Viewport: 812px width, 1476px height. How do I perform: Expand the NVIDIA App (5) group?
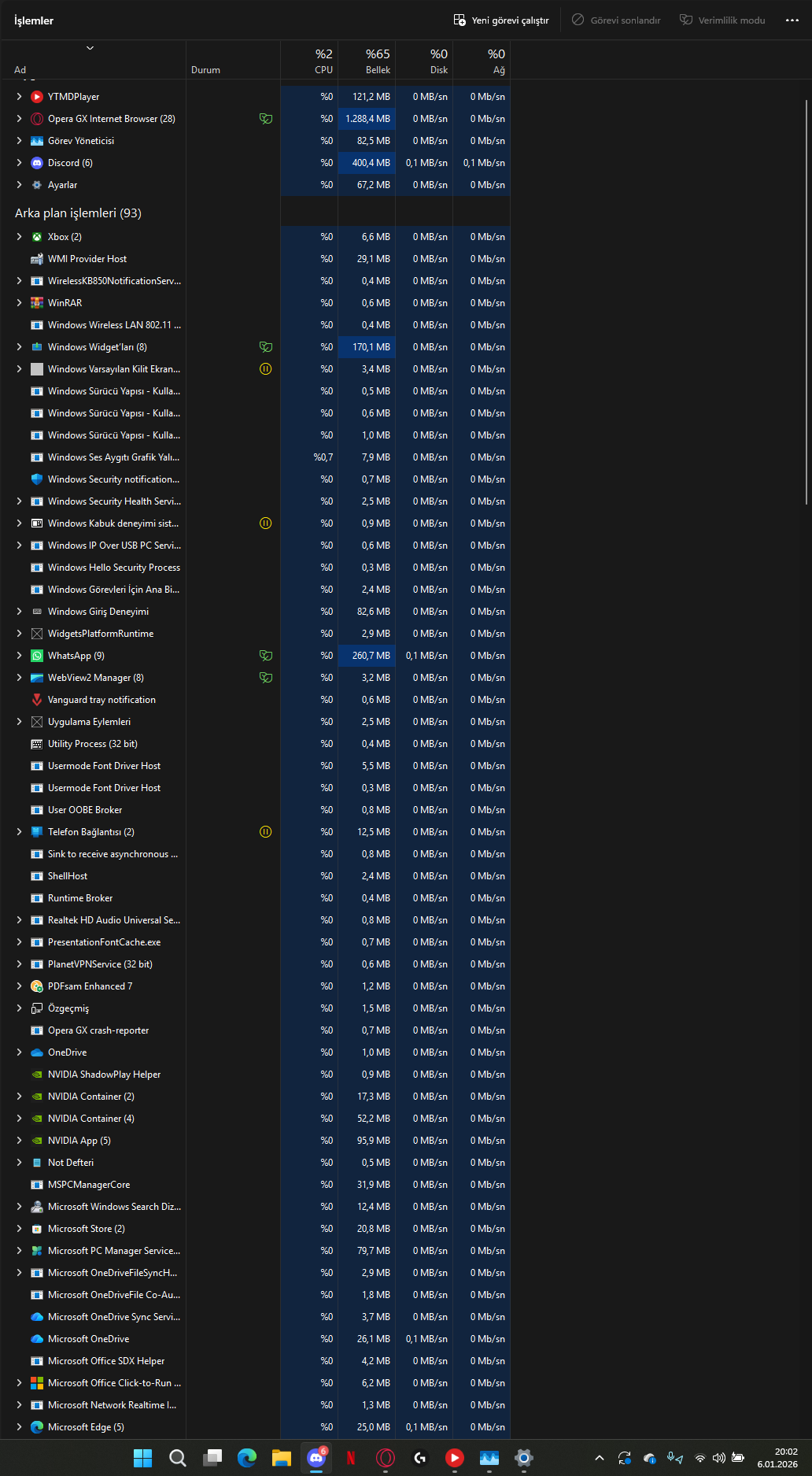[x=19, y=1141]
